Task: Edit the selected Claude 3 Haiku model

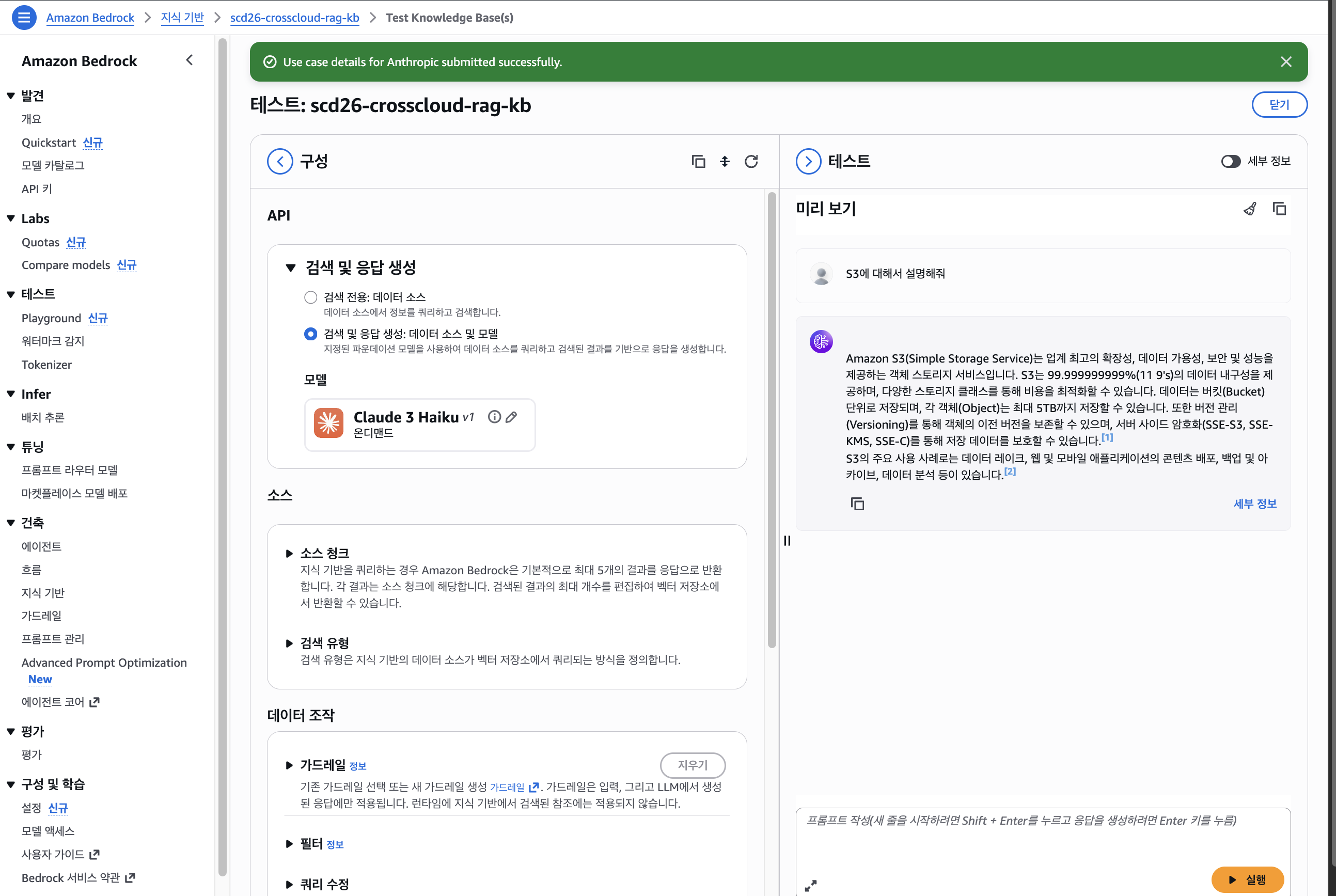Action: (511, 417)
